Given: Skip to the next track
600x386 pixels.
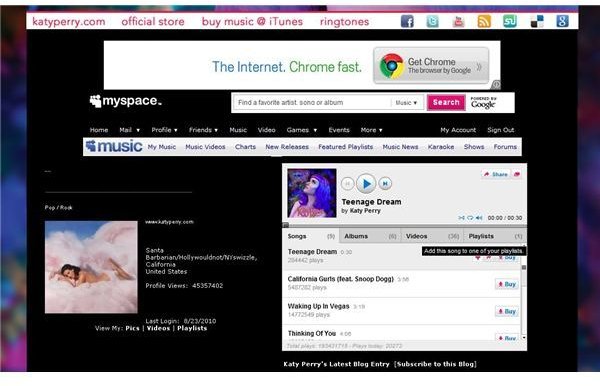Looking at the screenshot, I should [x=385, y=184].
